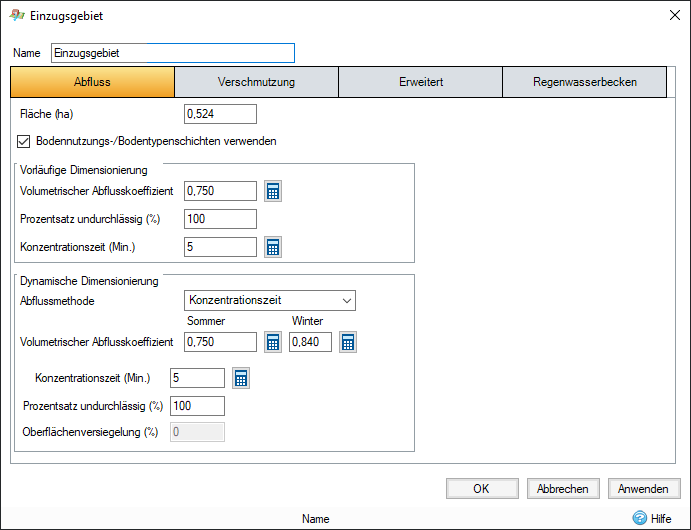Focus preliminary Volumetrischer Abflusskoeffizient field
Viewport: 691px width, 530px height.
(220, 191)
